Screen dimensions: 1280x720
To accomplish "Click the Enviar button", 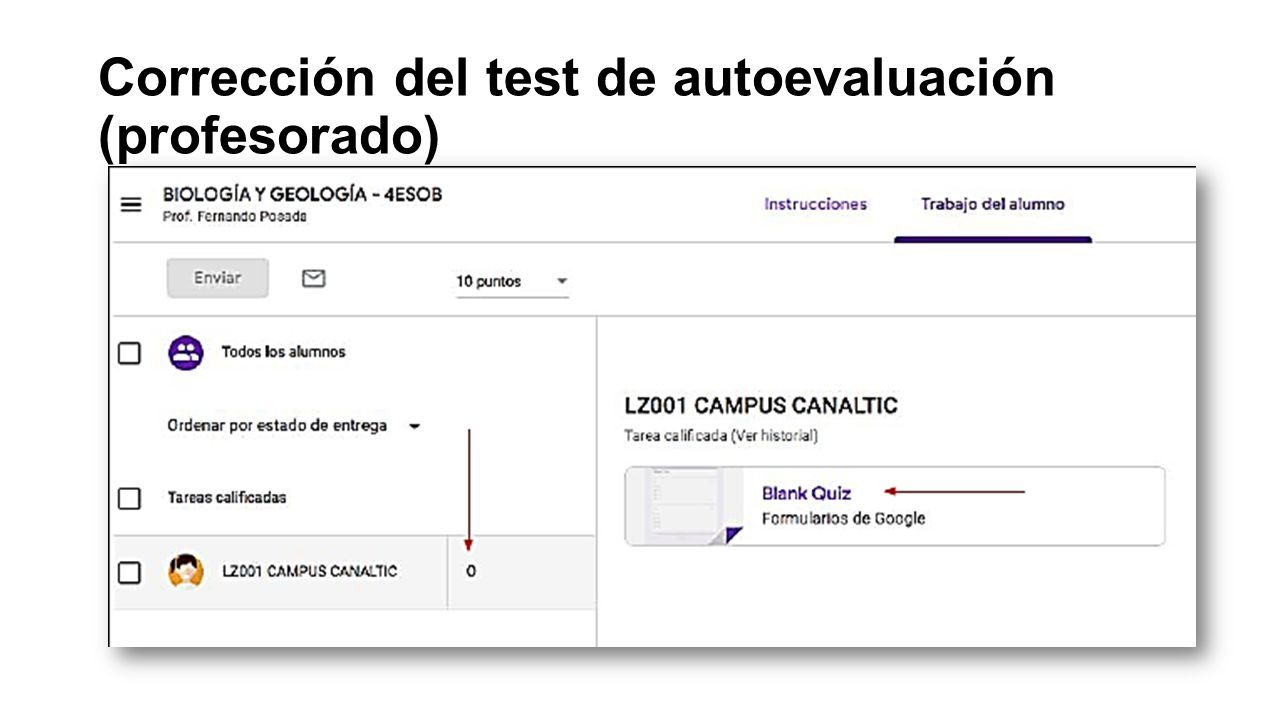I will pos(217,279).
